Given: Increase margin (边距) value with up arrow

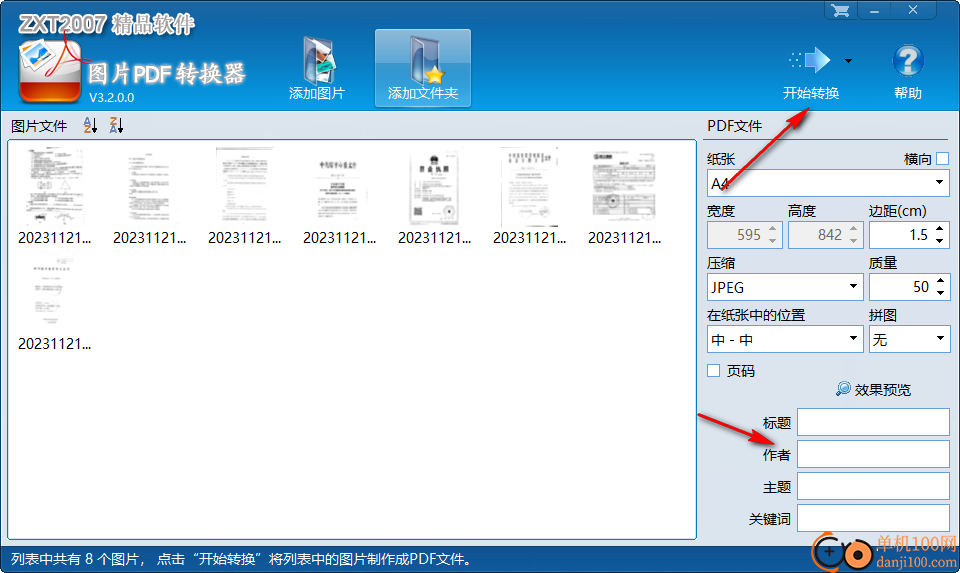Looking at the screenshot, I should (x=940, y=229).
